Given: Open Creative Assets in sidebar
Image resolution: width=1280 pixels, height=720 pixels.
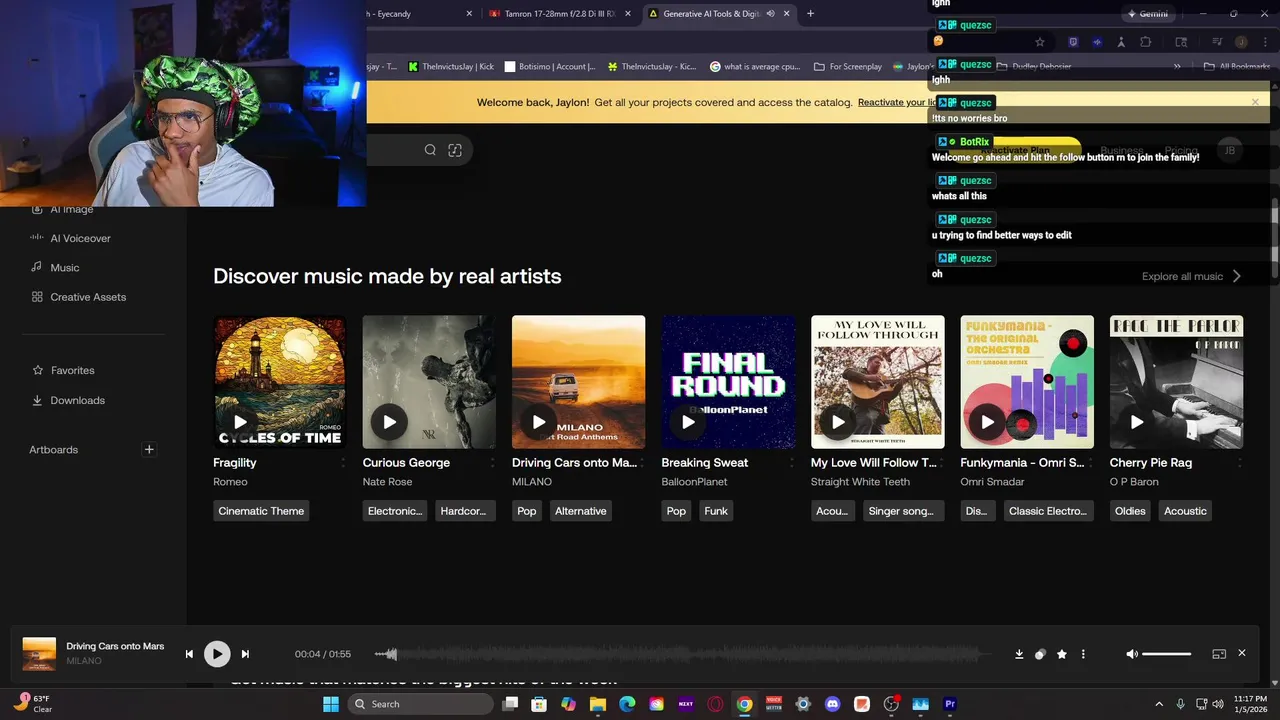Looking at the screenshot, I should pyautogui.click(x=88, y=297).
